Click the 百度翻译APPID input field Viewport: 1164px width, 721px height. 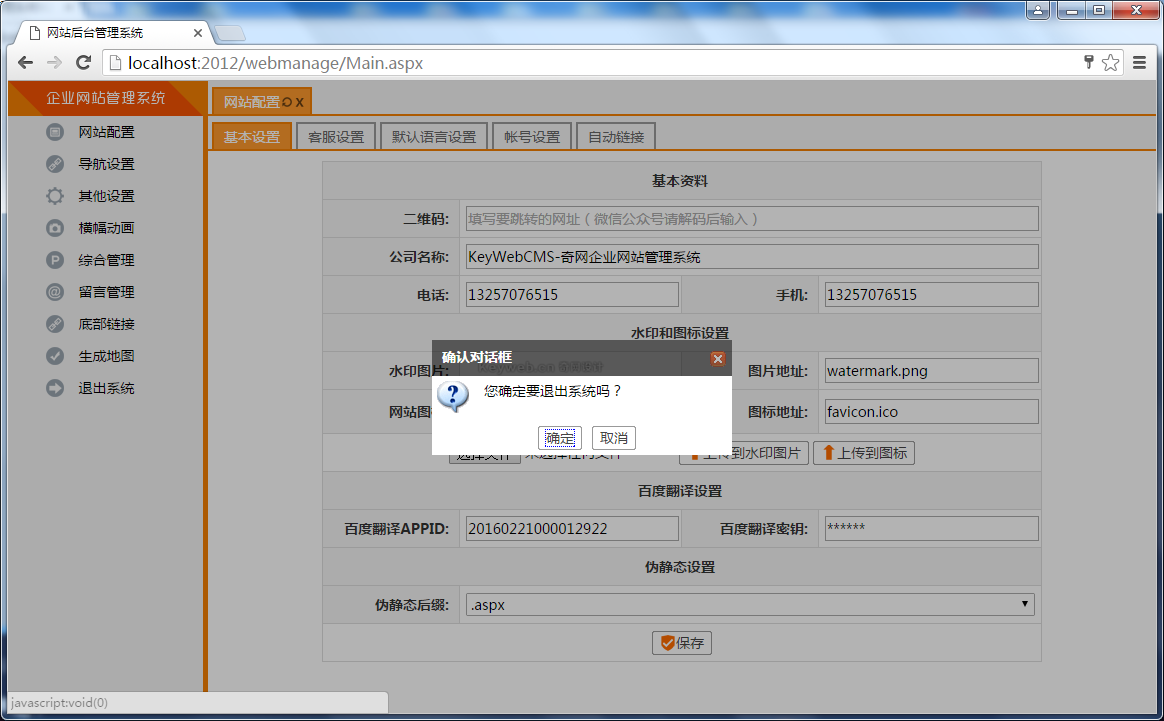pyautogui.click(x=572, y=529)
